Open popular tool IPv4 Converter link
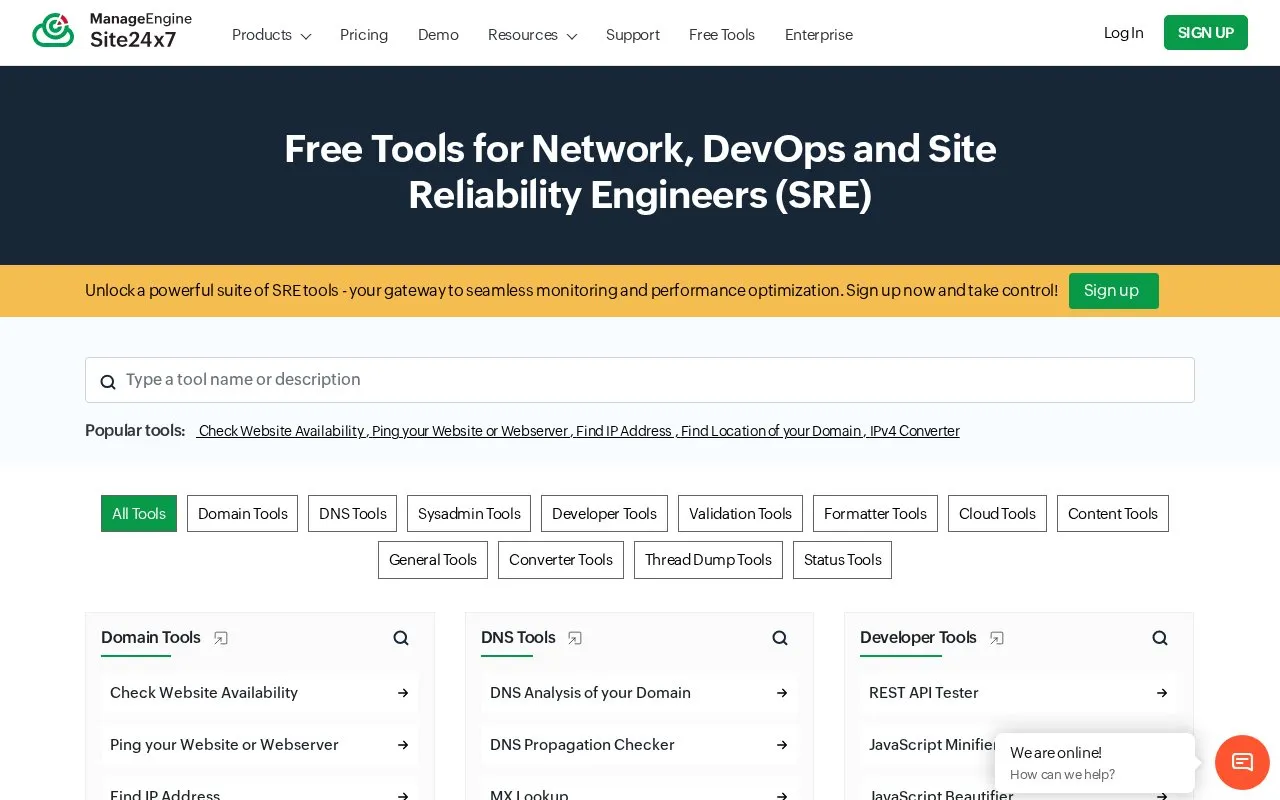1280x800 pixels. 915,431
